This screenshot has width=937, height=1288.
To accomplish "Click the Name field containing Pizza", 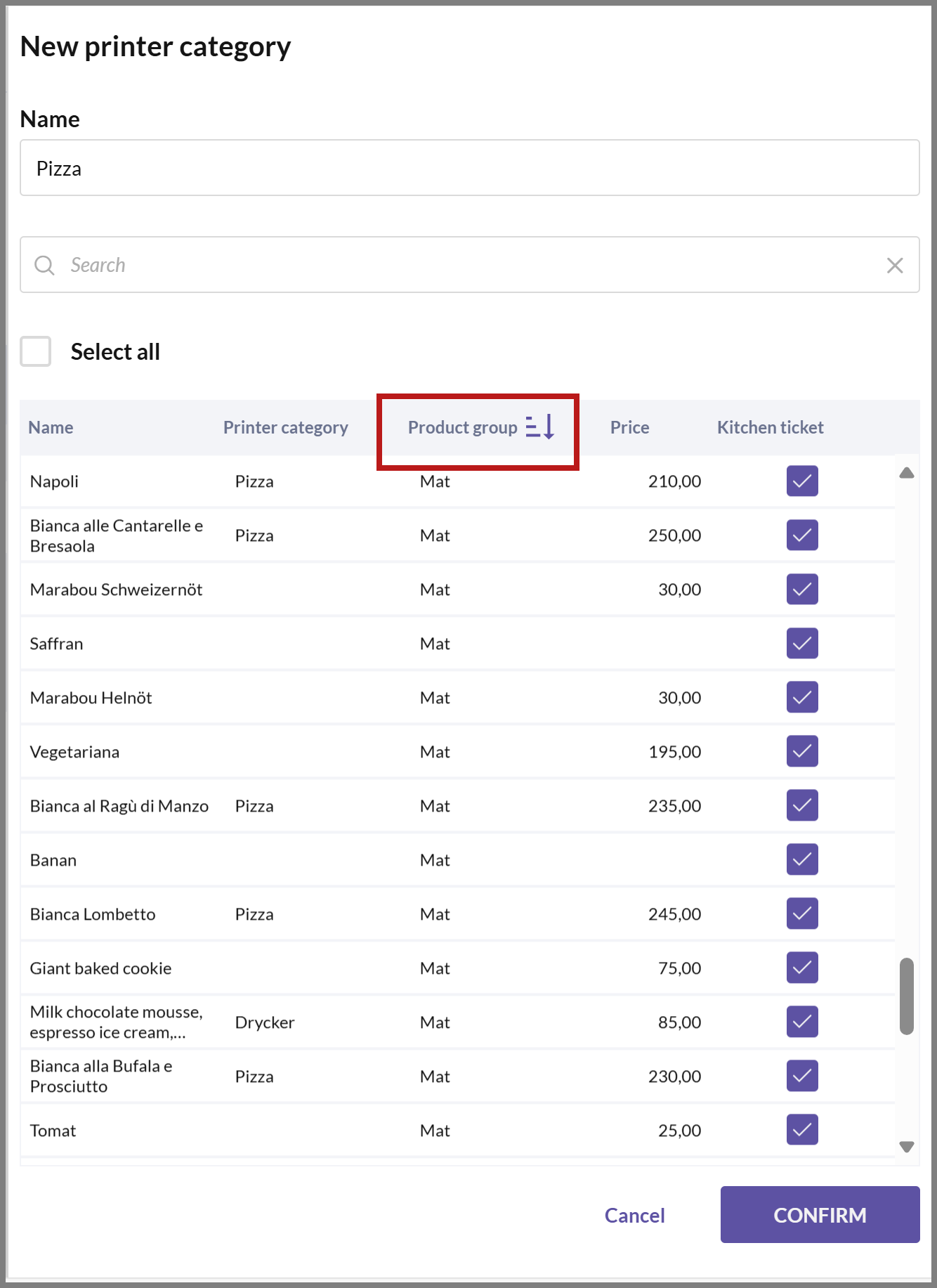I will [469, 168].
